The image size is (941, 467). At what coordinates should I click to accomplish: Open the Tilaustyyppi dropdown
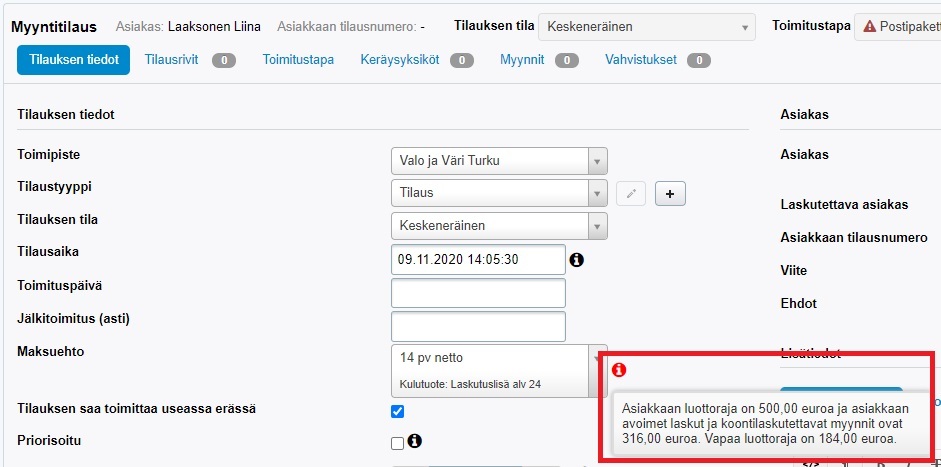click(498, 193)
